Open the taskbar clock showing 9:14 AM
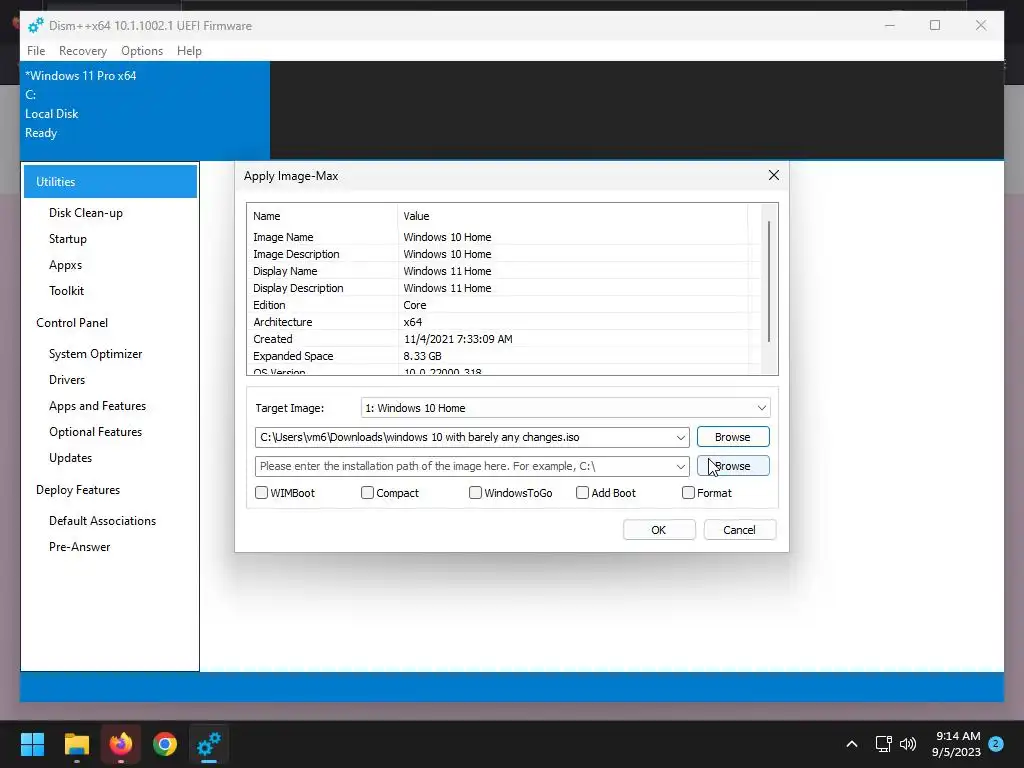 pyautogui.click(x=957, y=744)
